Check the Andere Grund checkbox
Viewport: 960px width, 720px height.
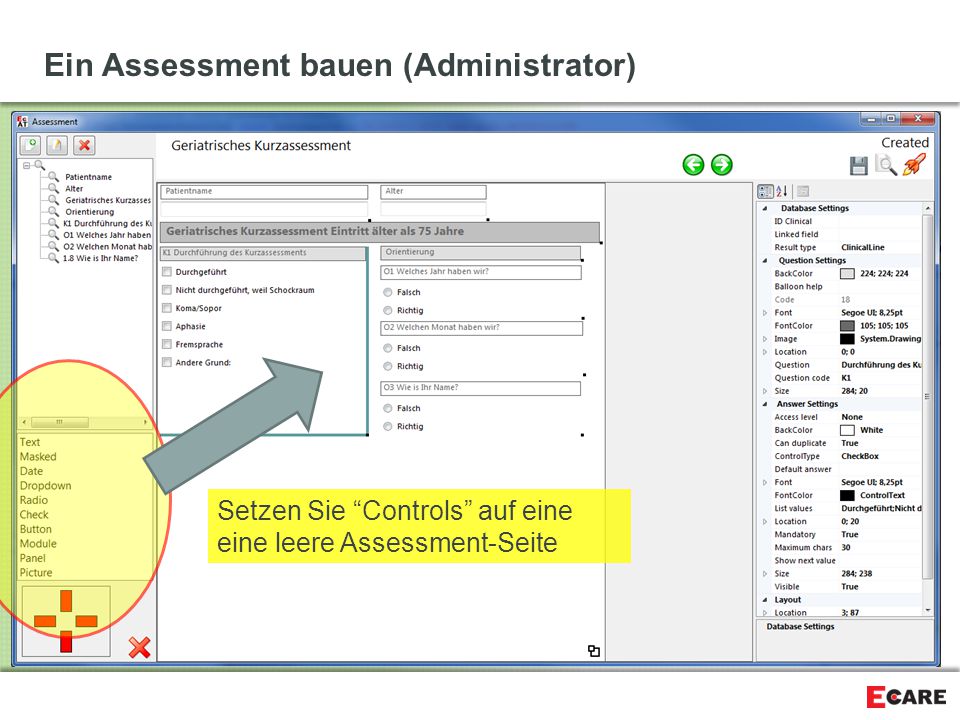tap(167, 362)
